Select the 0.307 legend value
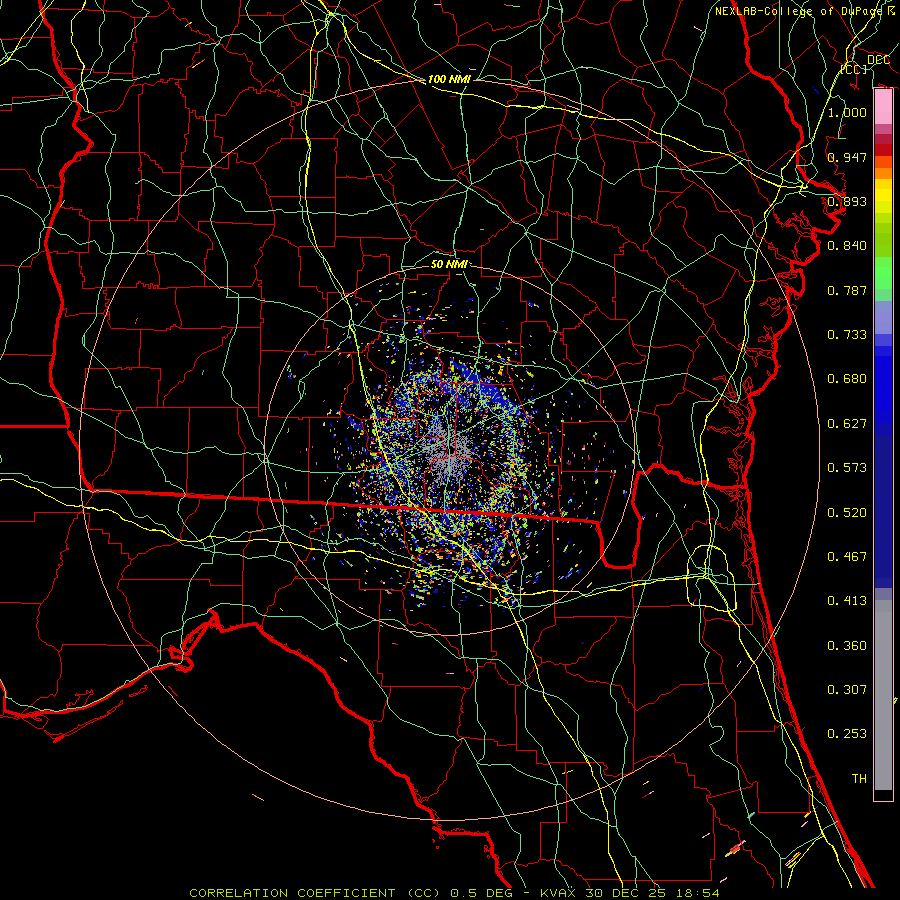Viewport: 900px width, 900px height. (847, 689)
